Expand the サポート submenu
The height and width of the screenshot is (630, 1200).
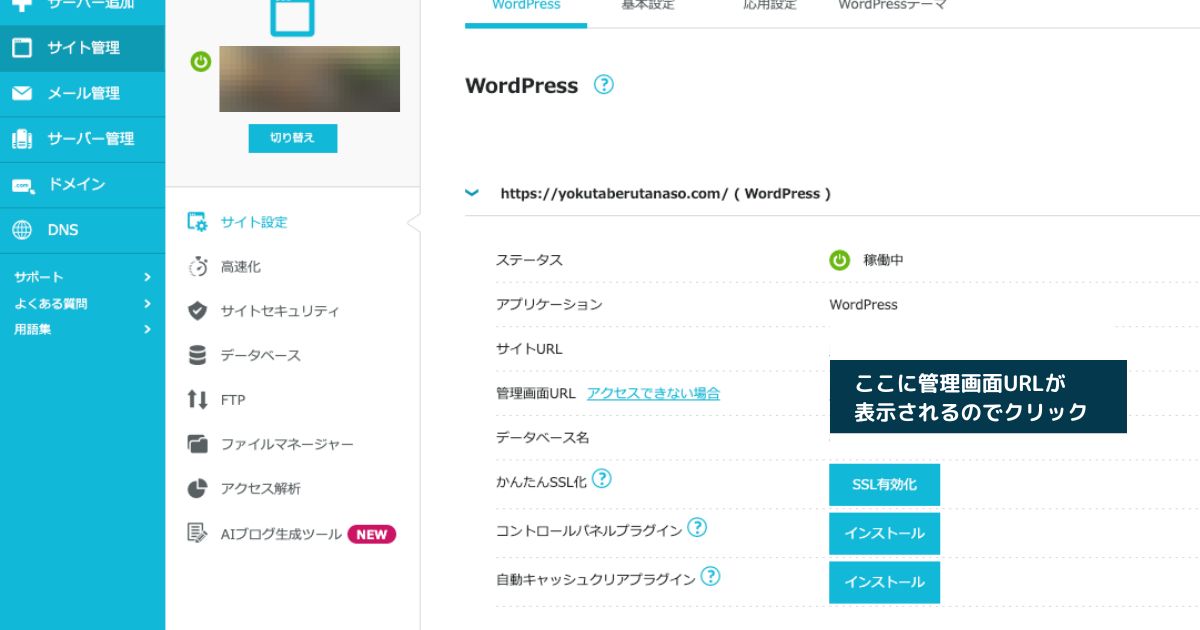(82, 277)
